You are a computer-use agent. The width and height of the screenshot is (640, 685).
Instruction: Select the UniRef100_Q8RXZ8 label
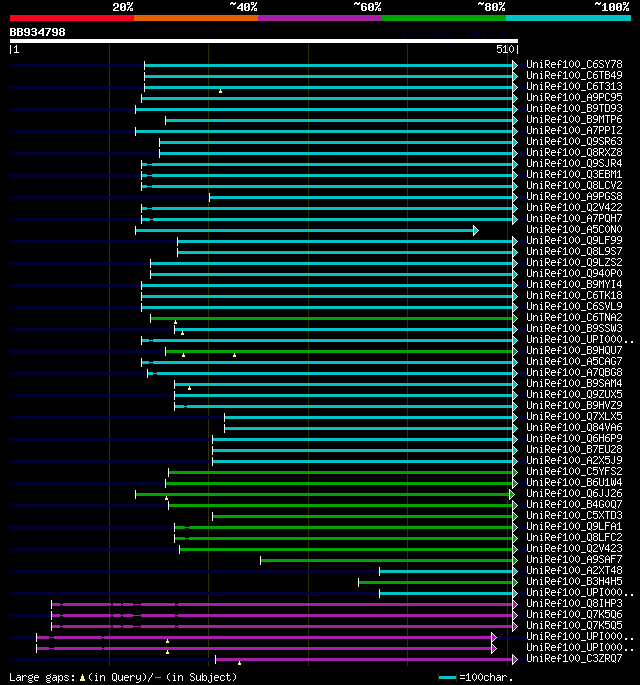tap(574, 152)
